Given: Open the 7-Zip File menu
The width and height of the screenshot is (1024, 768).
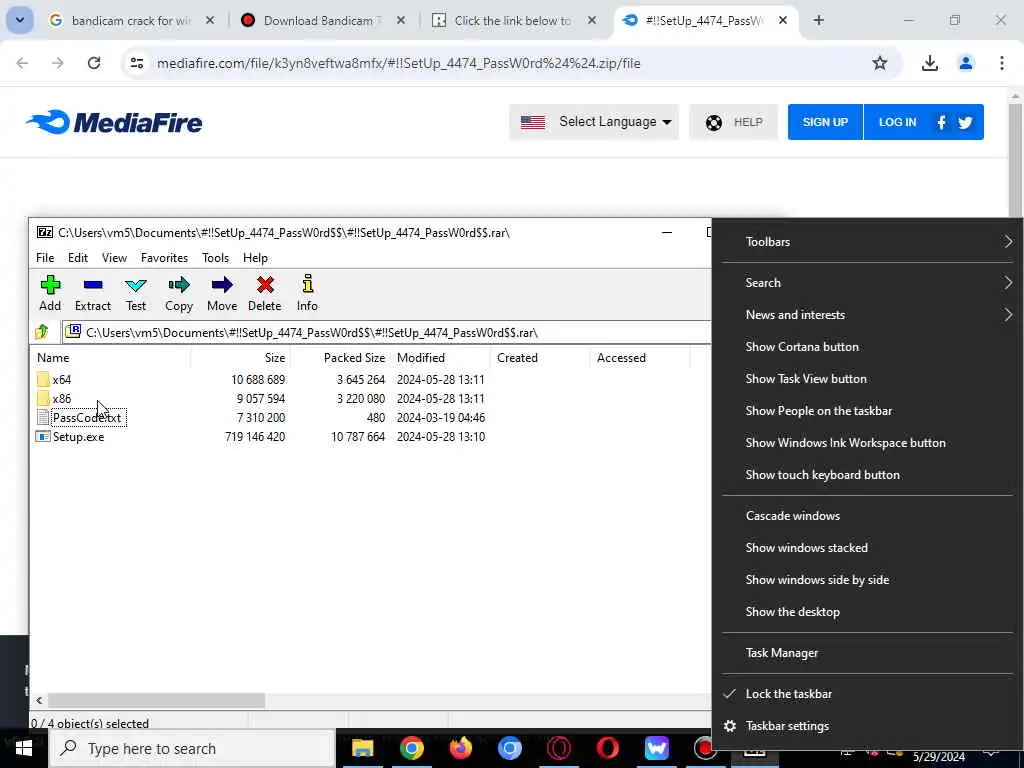Looking at the screenshot, I should coord(45,258).
